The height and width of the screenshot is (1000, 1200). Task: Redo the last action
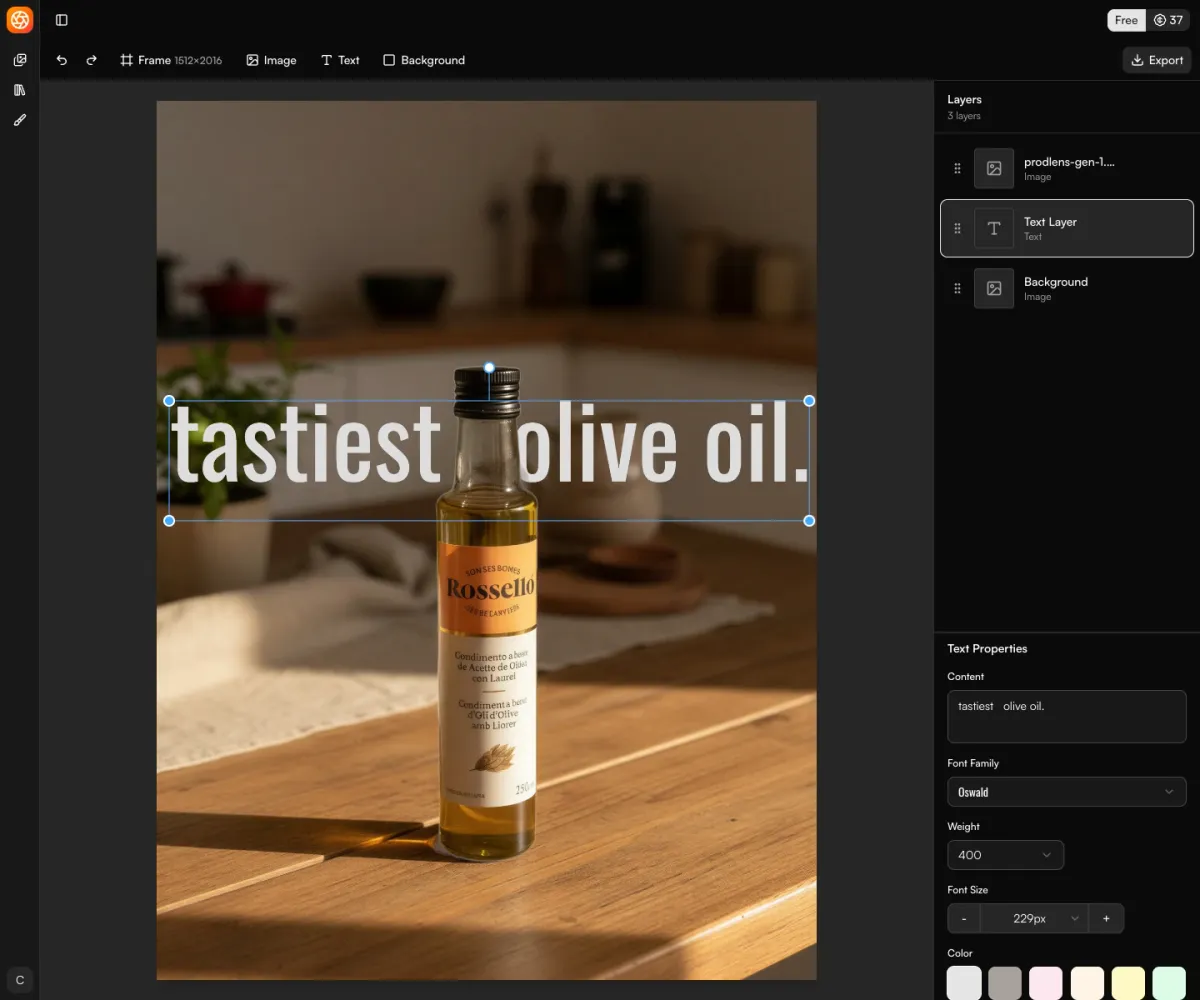91,60
